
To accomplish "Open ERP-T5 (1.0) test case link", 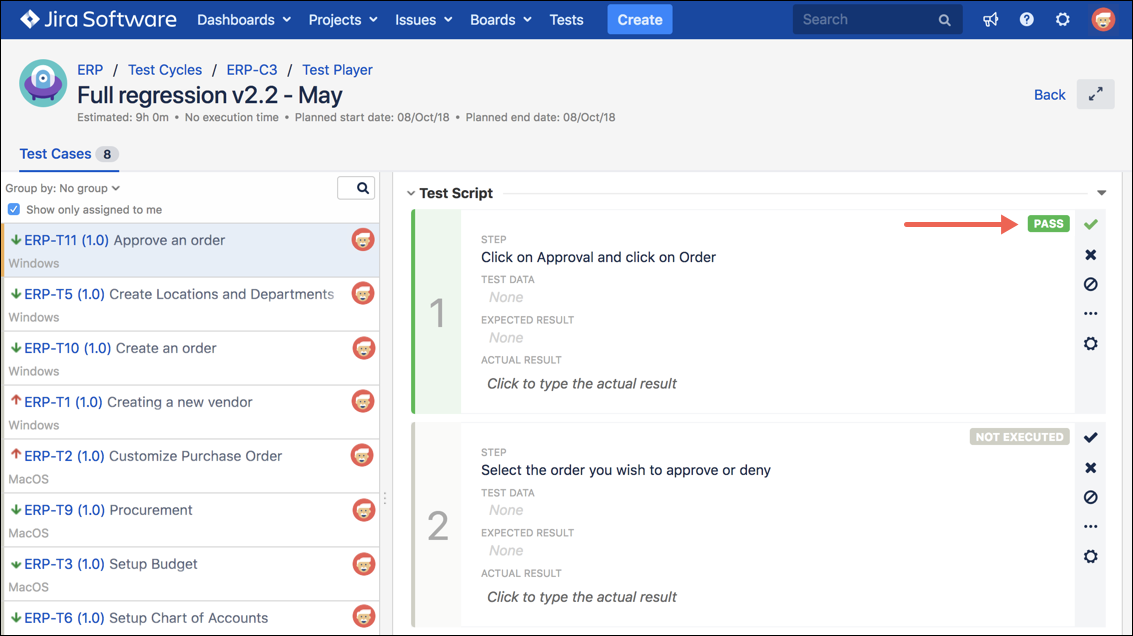I will click(64, 294).
